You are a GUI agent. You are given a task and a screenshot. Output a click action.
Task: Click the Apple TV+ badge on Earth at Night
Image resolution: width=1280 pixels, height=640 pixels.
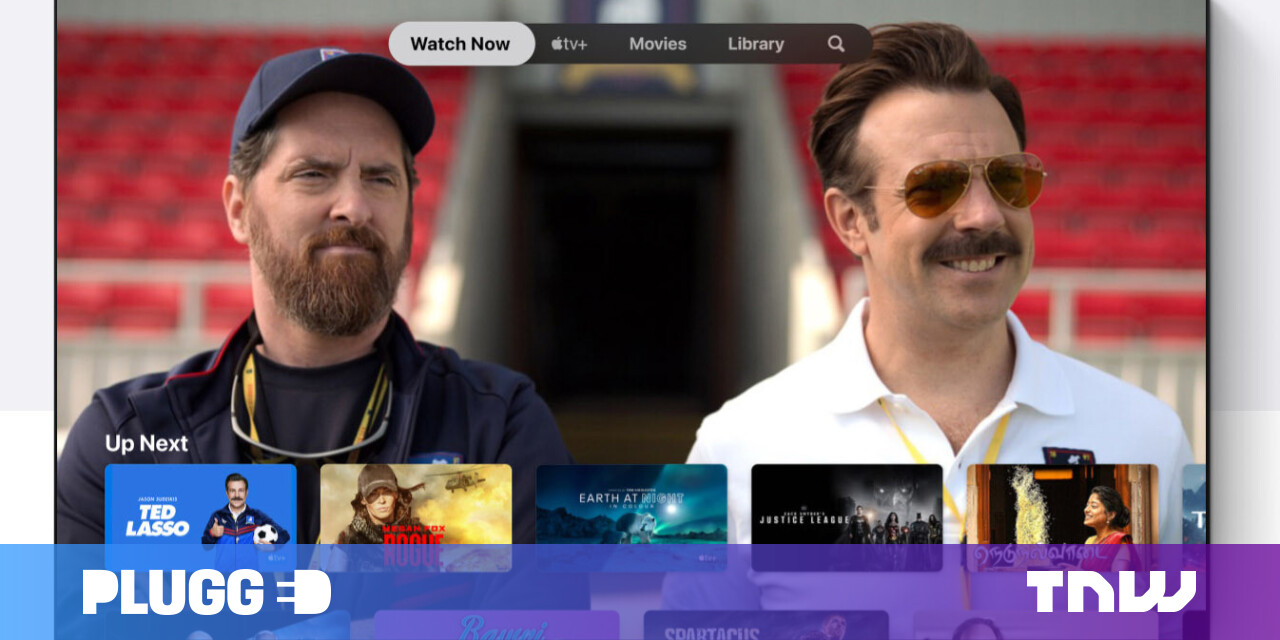tap(708, 557)
